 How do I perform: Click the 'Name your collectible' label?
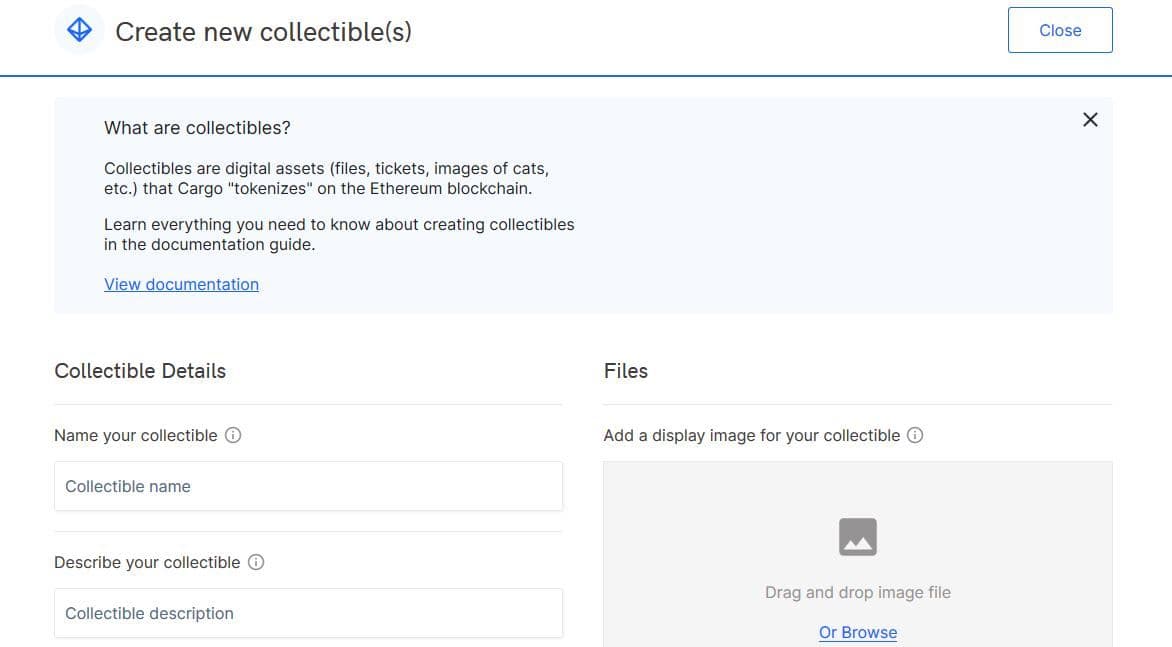135,435
